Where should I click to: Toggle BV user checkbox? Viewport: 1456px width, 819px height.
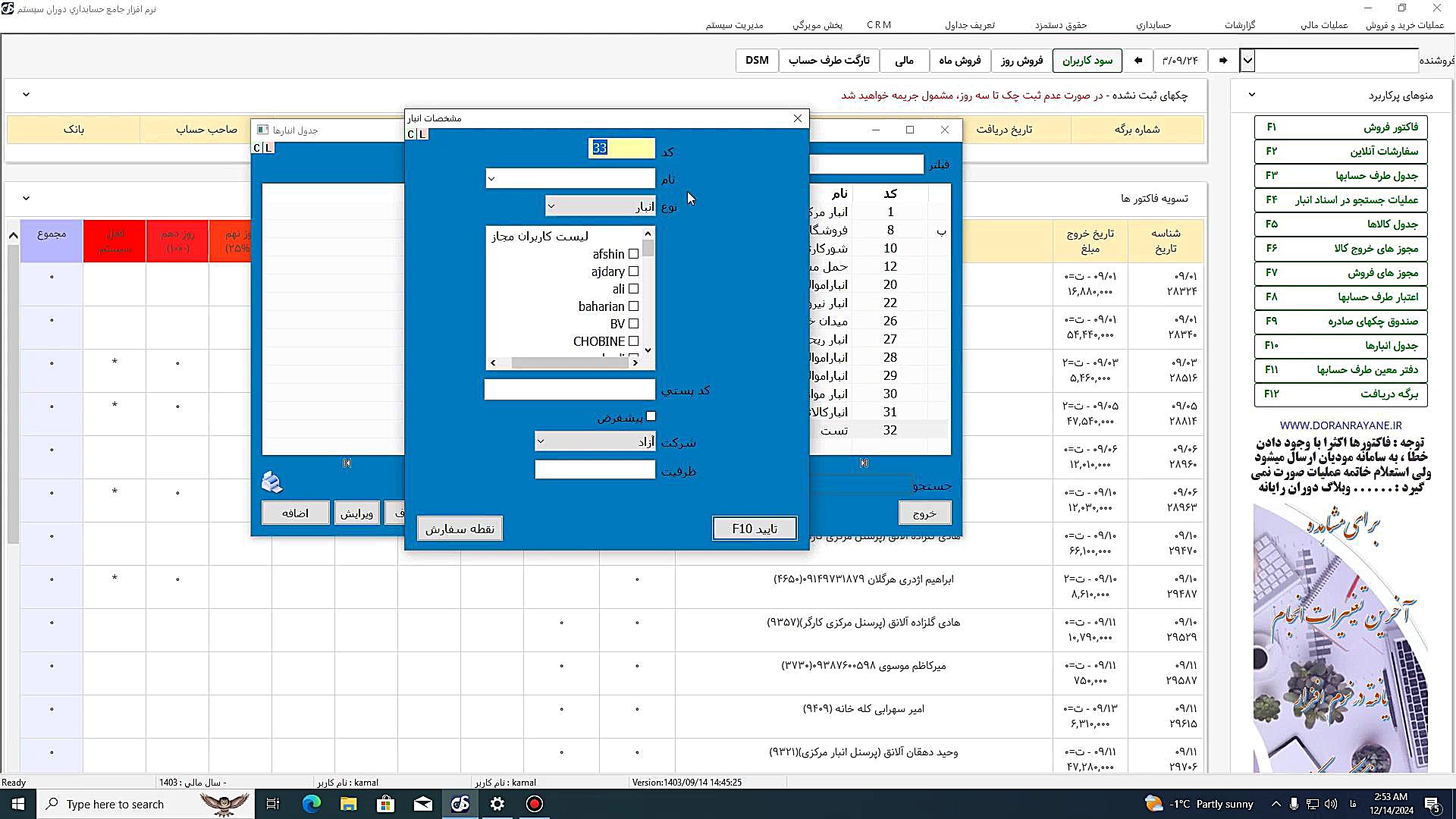coord(633,324)
